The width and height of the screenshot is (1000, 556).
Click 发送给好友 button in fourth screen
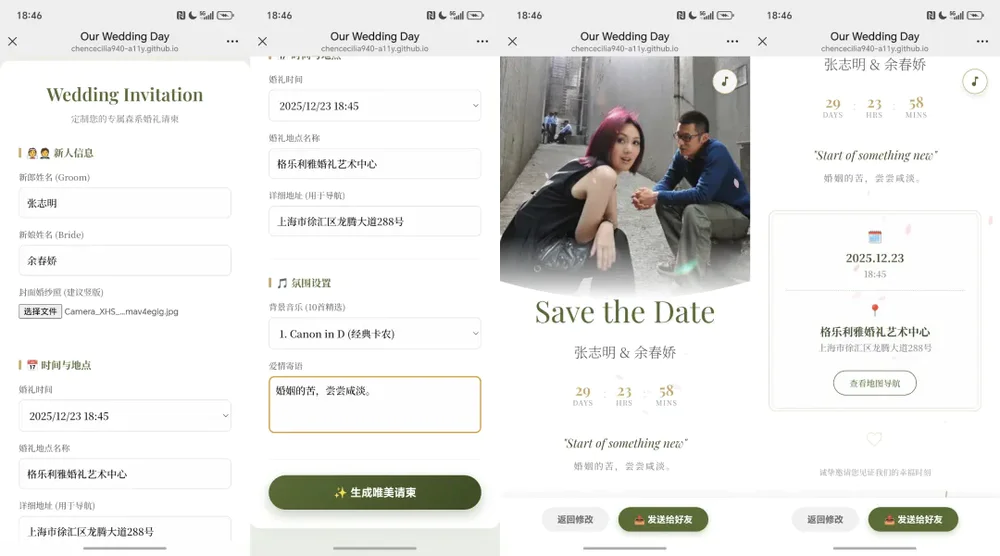coord(913,520)
